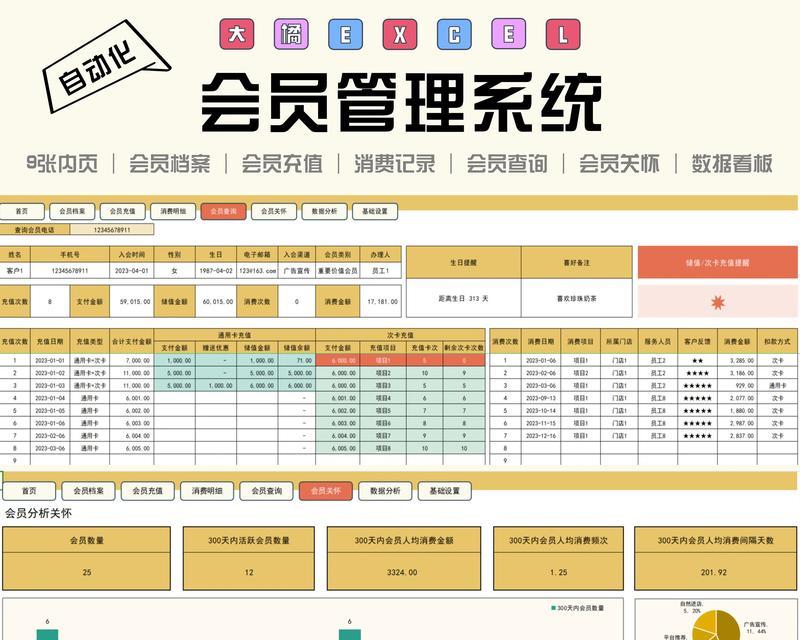Click the starburst reminder icon under 储值/次卡充值提醒

click(717, 303)
